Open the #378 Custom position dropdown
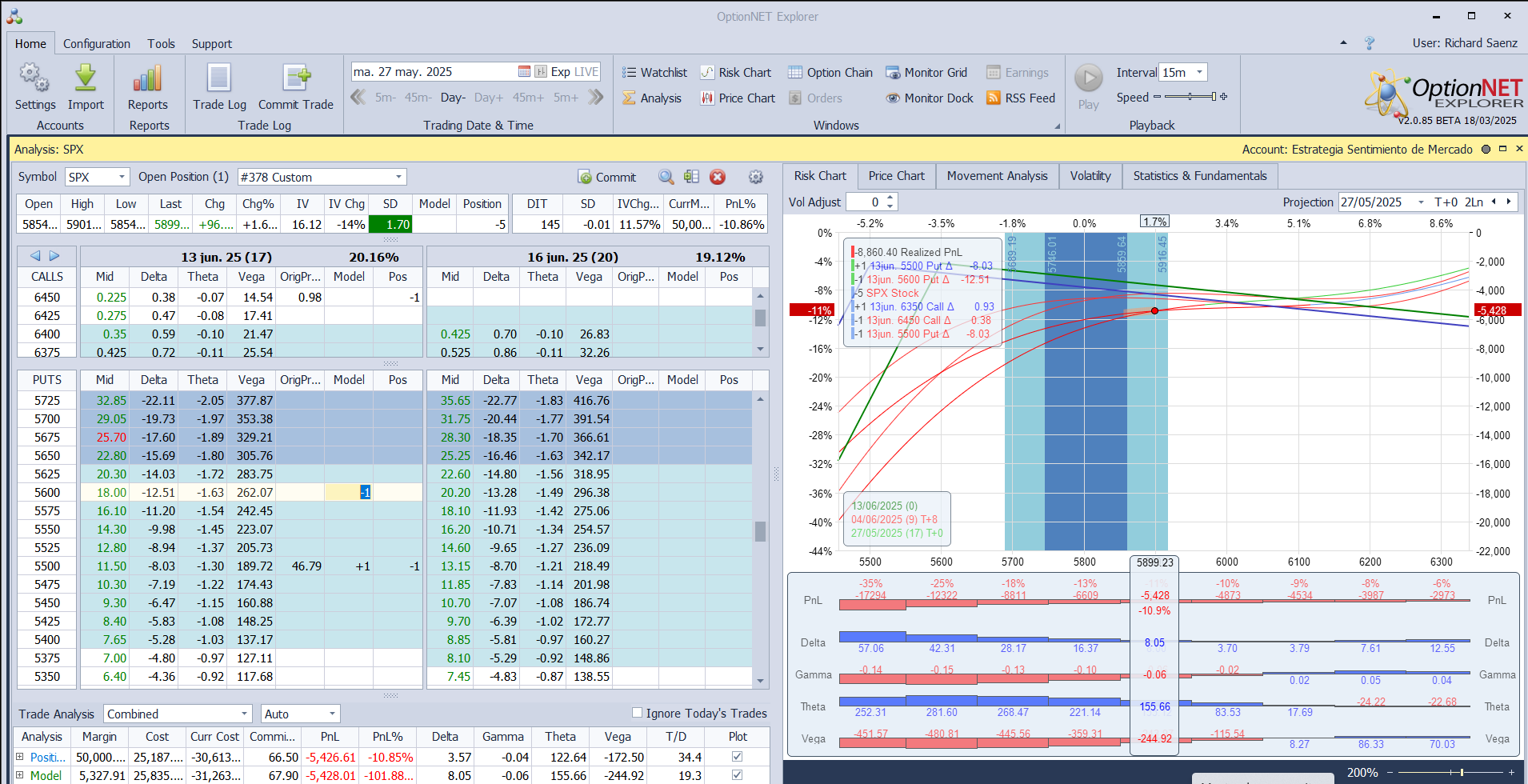Screen dimensions: 1528x784 [x=398, y=177]
